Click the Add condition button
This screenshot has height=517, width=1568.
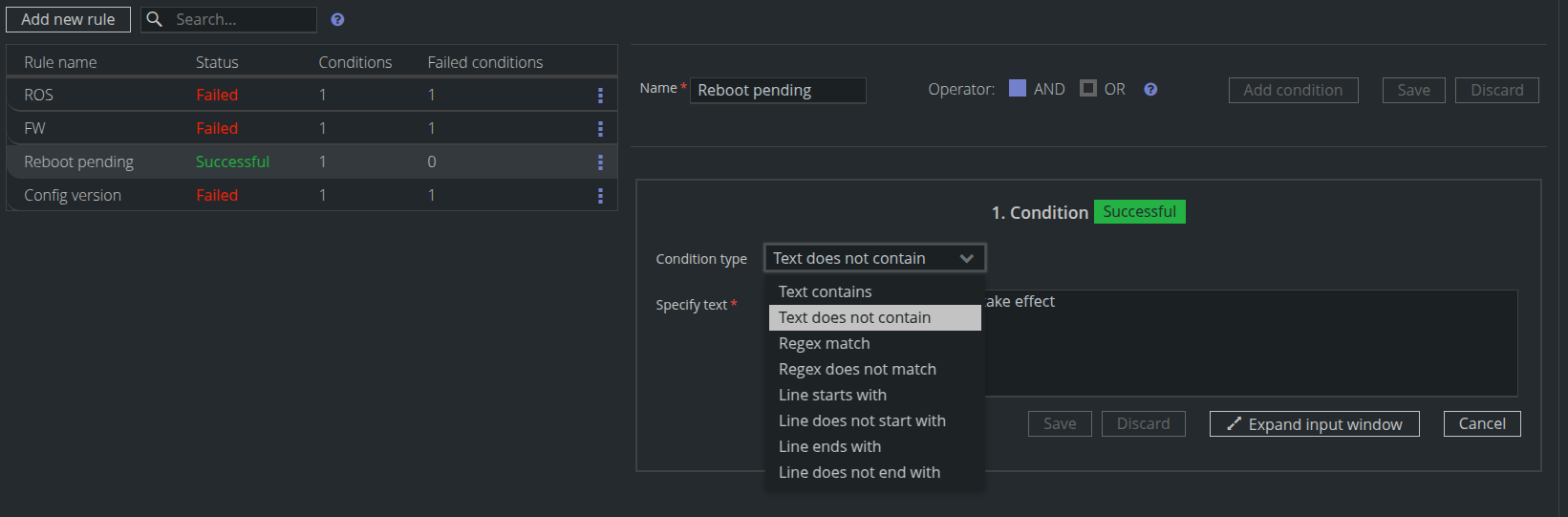(x=1293, y=90)
